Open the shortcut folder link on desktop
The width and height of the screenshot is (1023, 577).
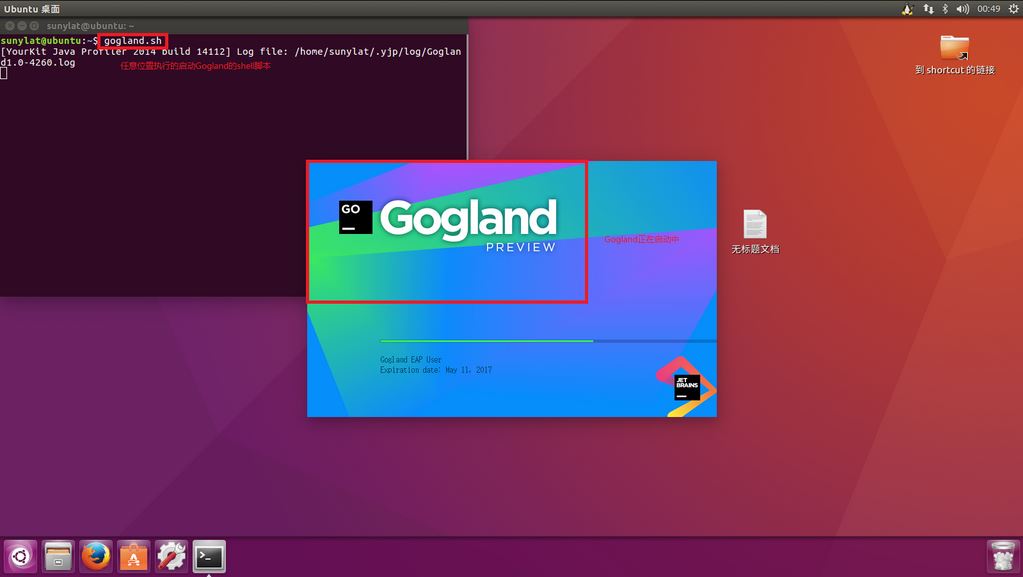click(x=954, y=55)
